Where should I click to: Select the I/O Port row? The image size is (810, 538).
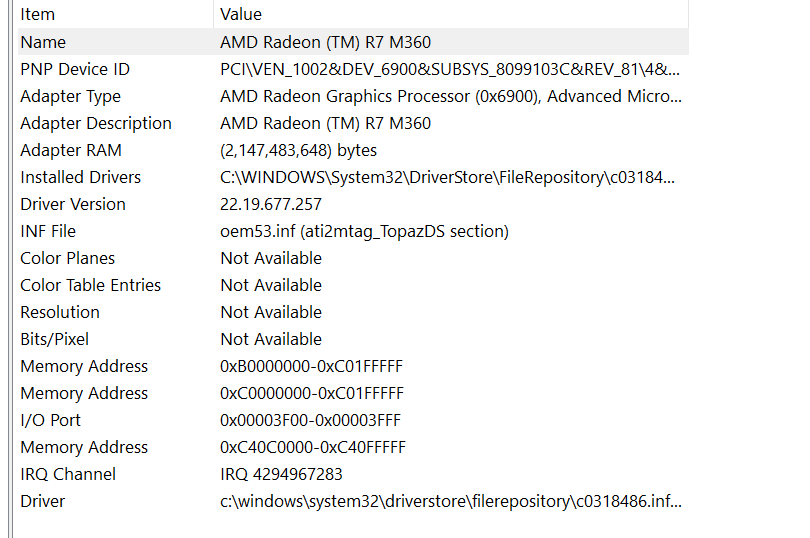coord(353,420)
